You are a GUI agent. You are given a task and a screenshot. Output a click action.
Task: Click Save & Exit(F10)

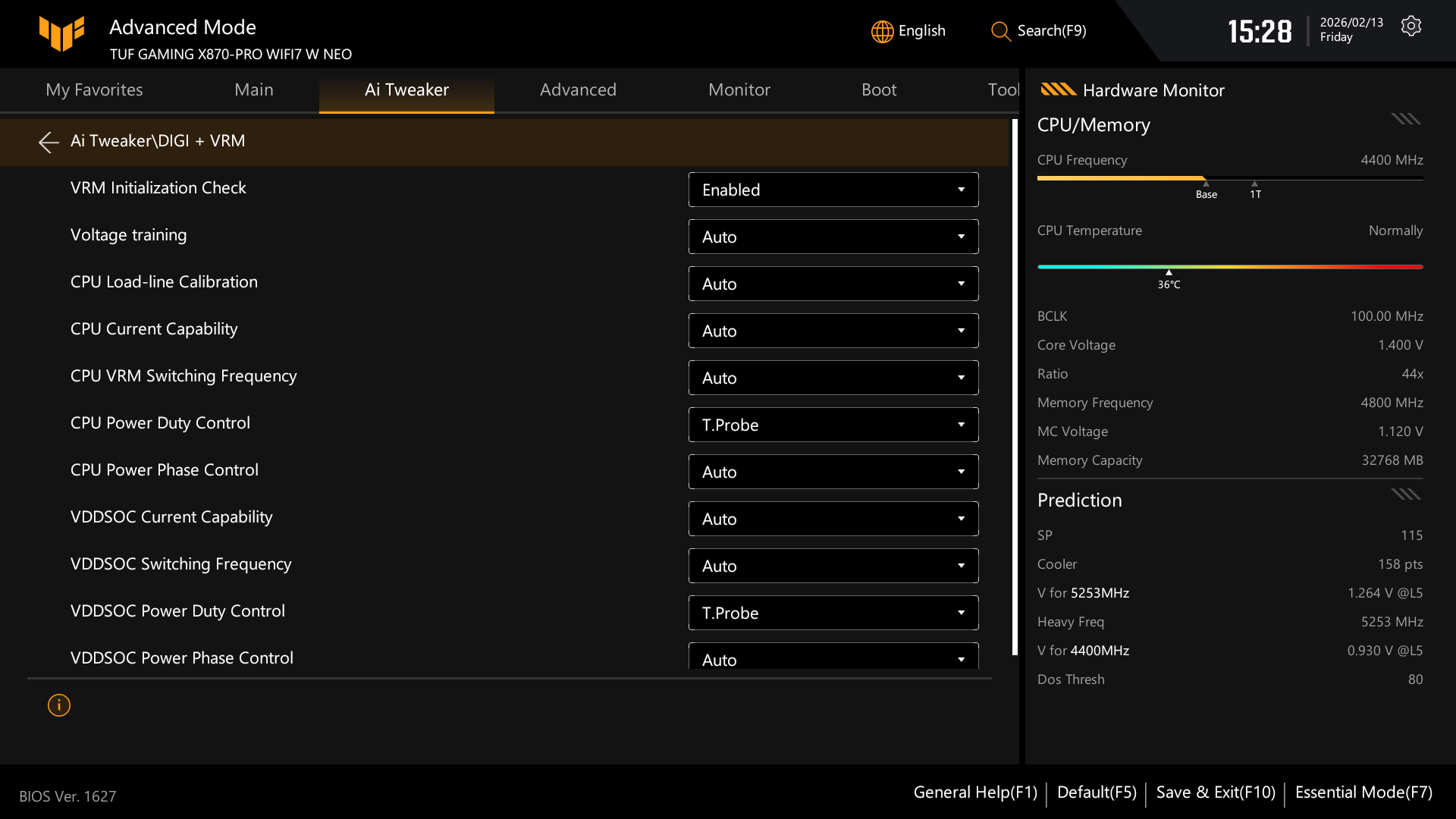1215,792
